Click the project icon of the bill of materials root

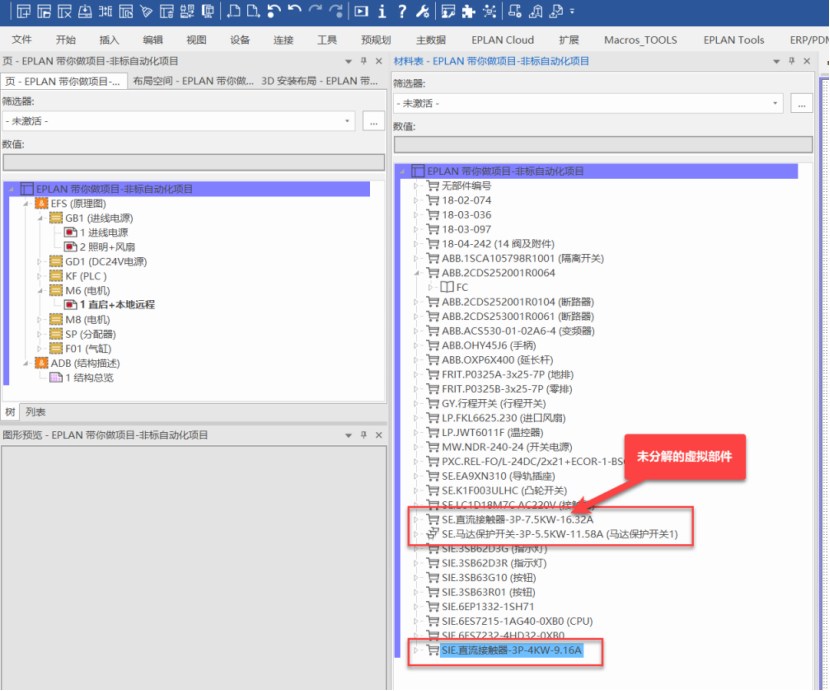click(418, 171)
